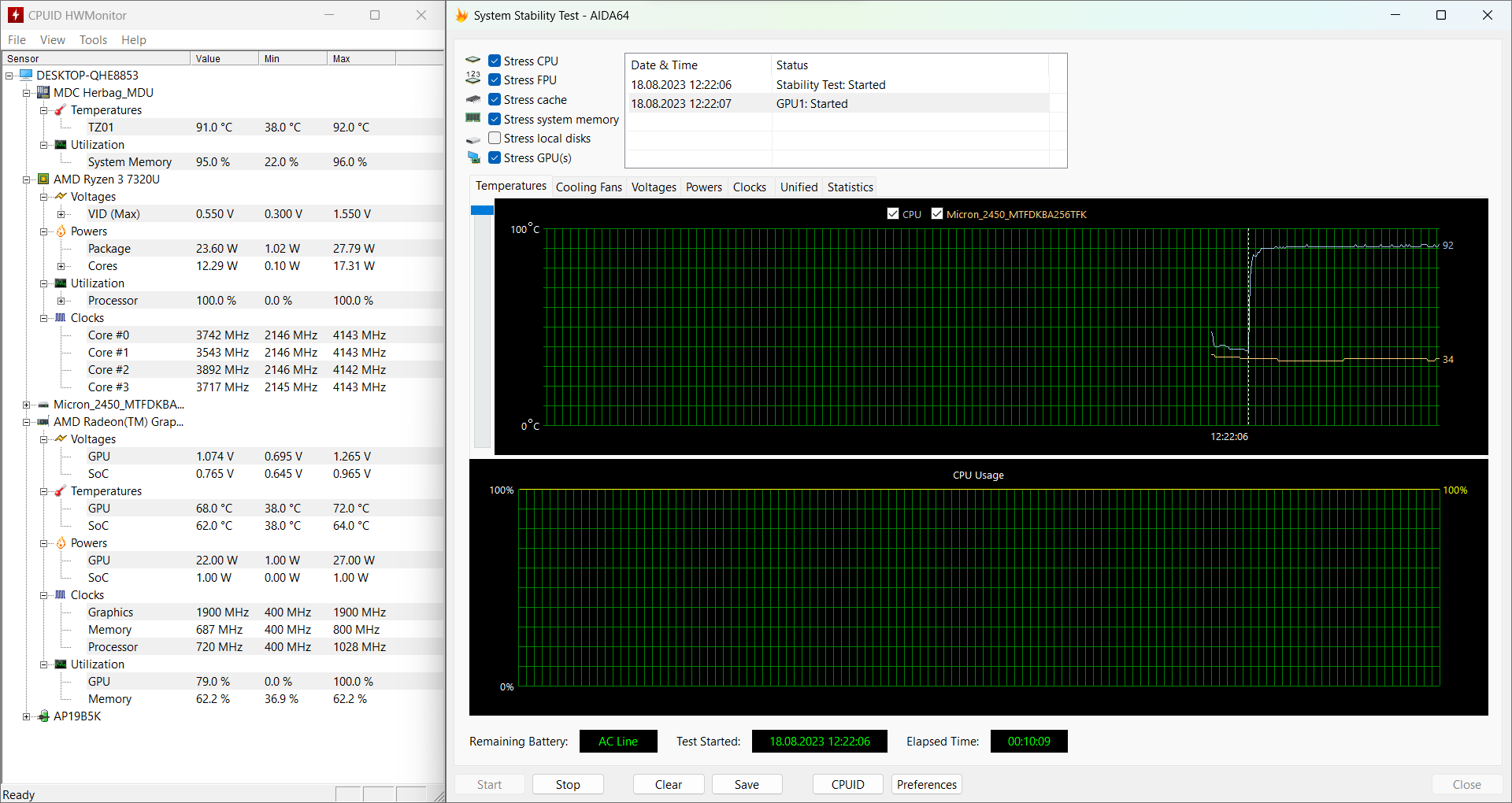Click the Stress GPU(s) monitor icon
Screen dimensions: 1512x803
[x=473, y=157]
